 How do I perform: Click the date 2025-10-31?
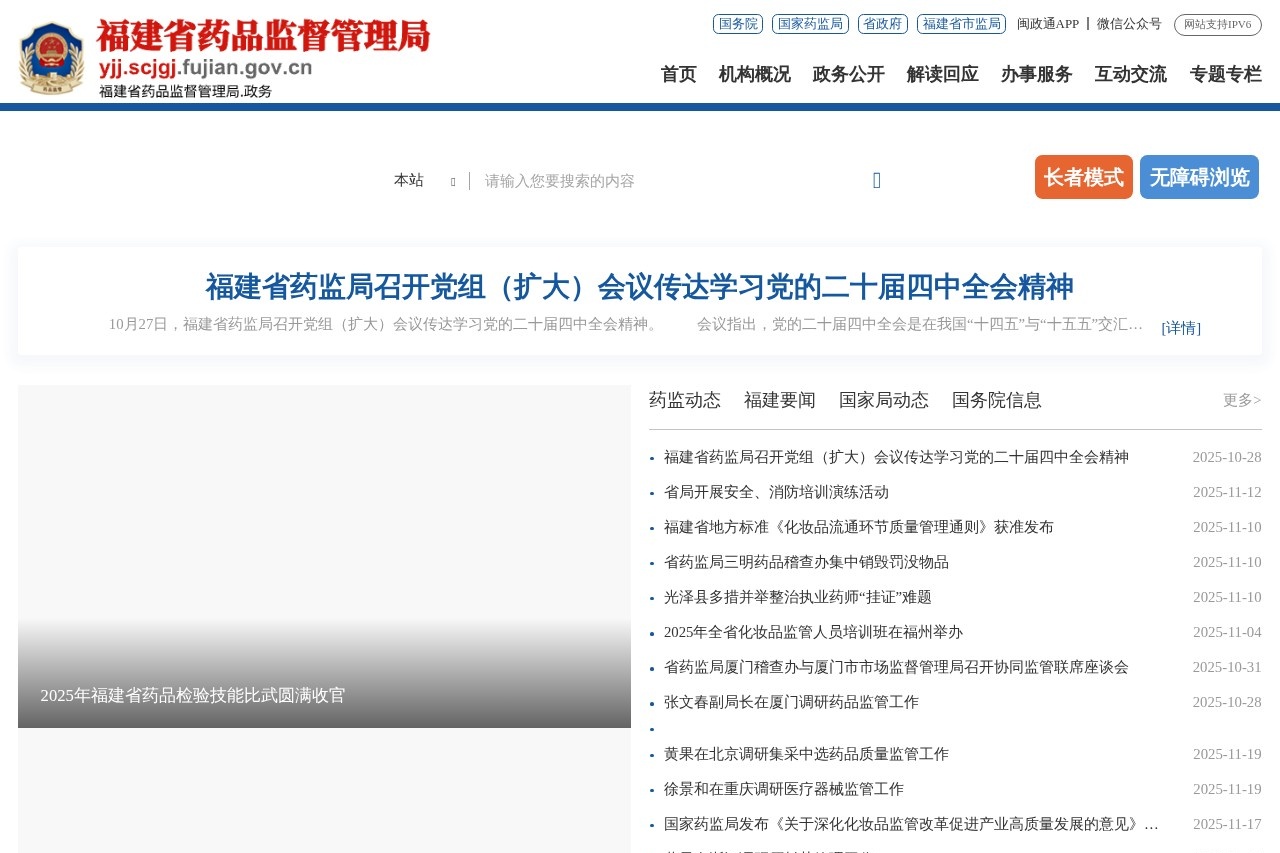[x=1227, y=667]
